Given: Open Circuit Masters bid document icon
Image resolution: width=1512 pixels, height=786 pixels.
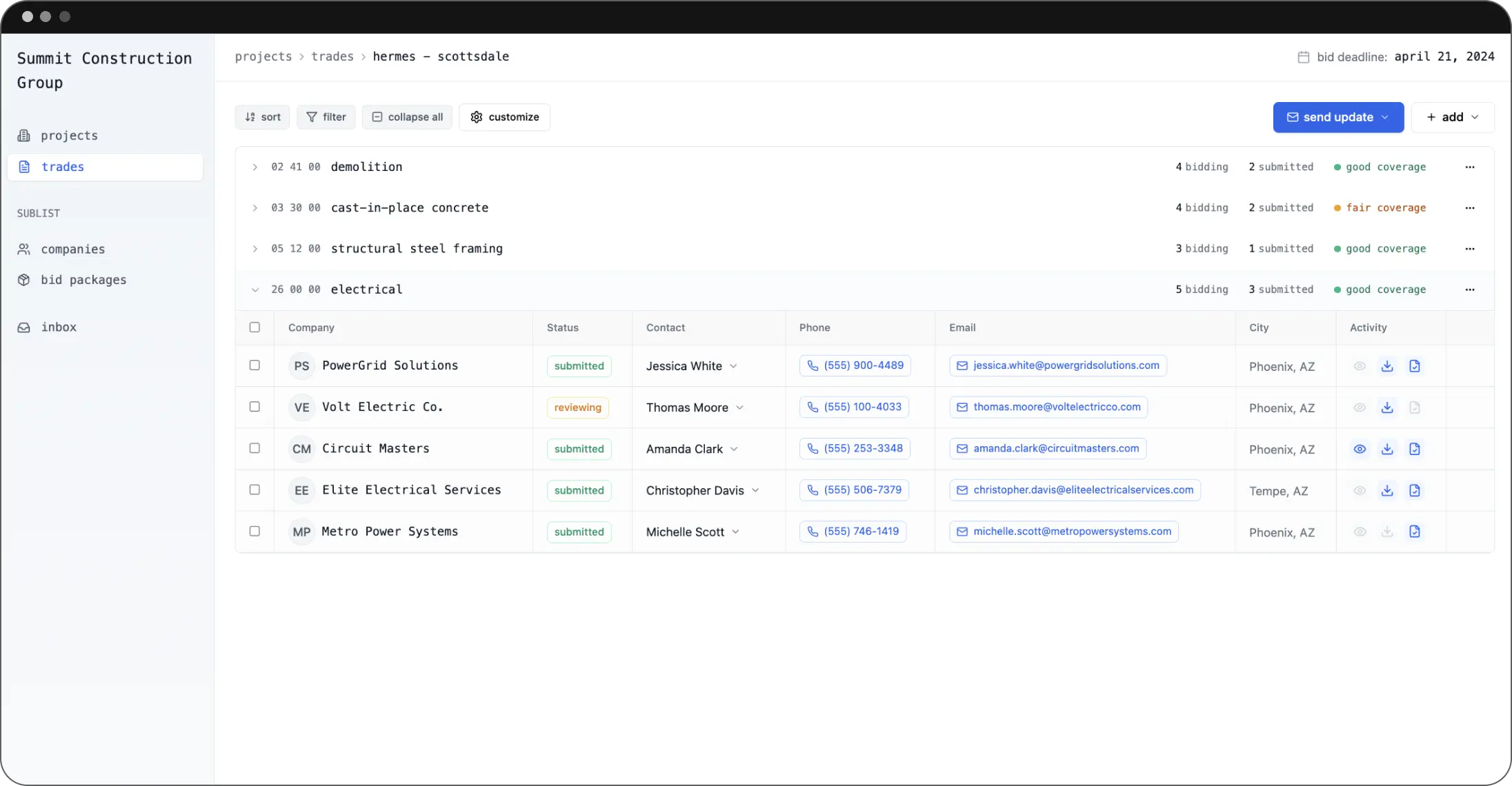Looking at the screenshot, I should [x=1414, y=449].
